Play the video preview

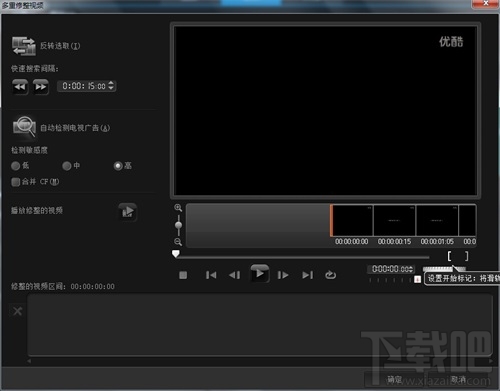click(260, 274)
